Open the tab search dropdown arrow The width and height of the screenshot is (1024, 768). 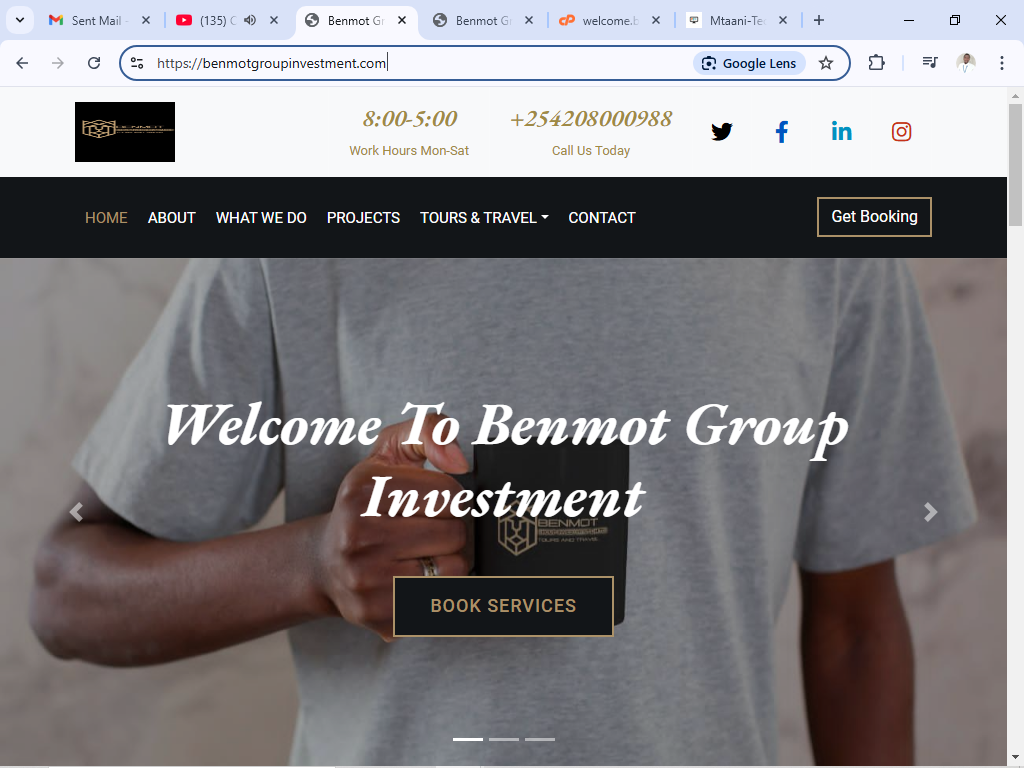click(x=20, y=20)
